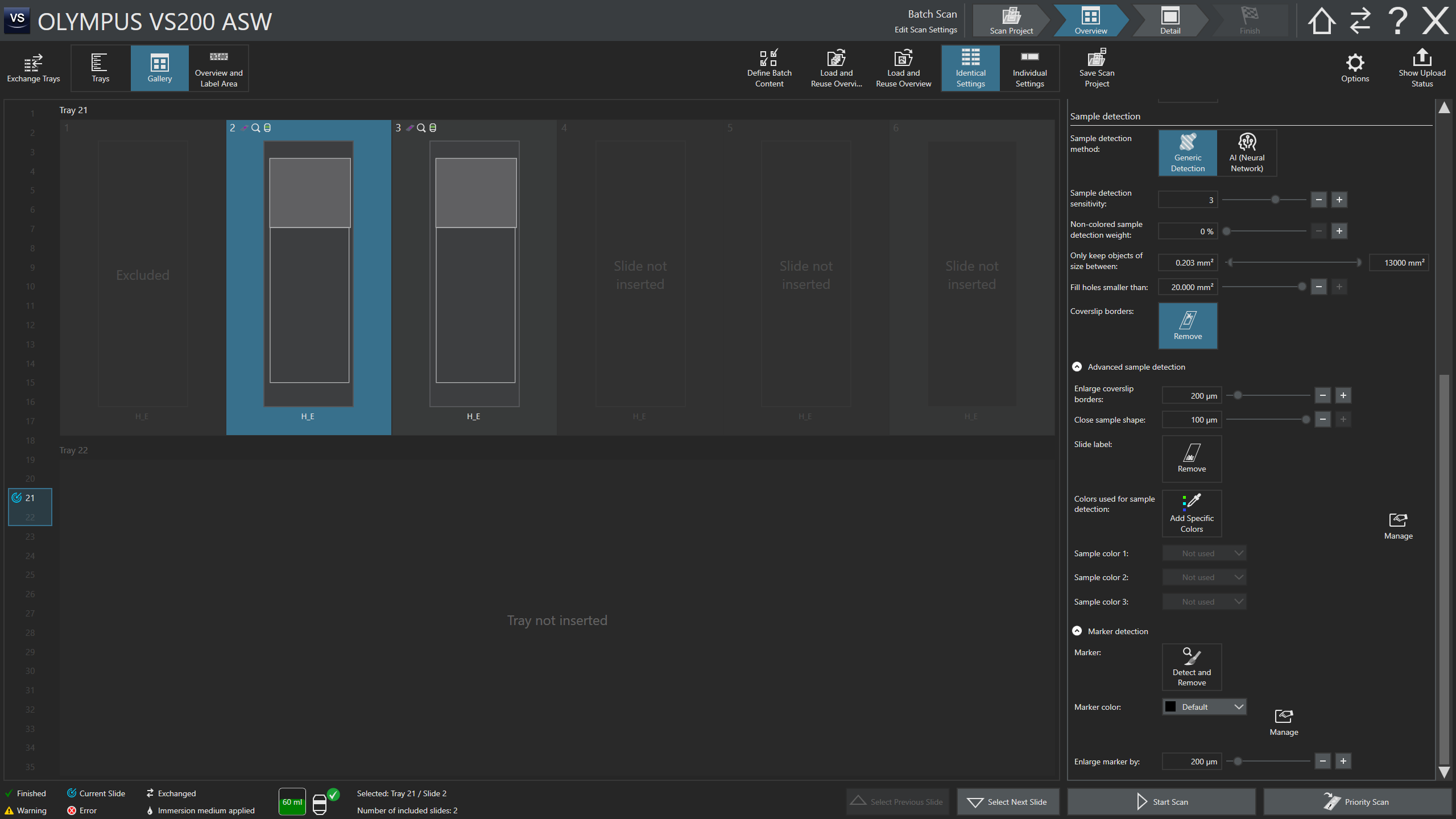Screen dimensions: 1456x819
Task: Collapse Advanced sample detection section
Action: (x=1077, y=367)
